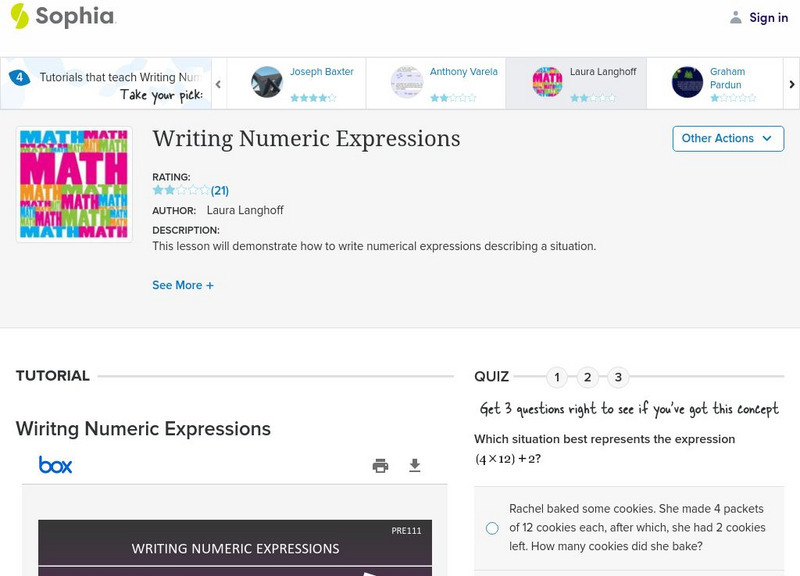
Task: Click the large MATH tutorial cover image
Action: pos(74,184)
